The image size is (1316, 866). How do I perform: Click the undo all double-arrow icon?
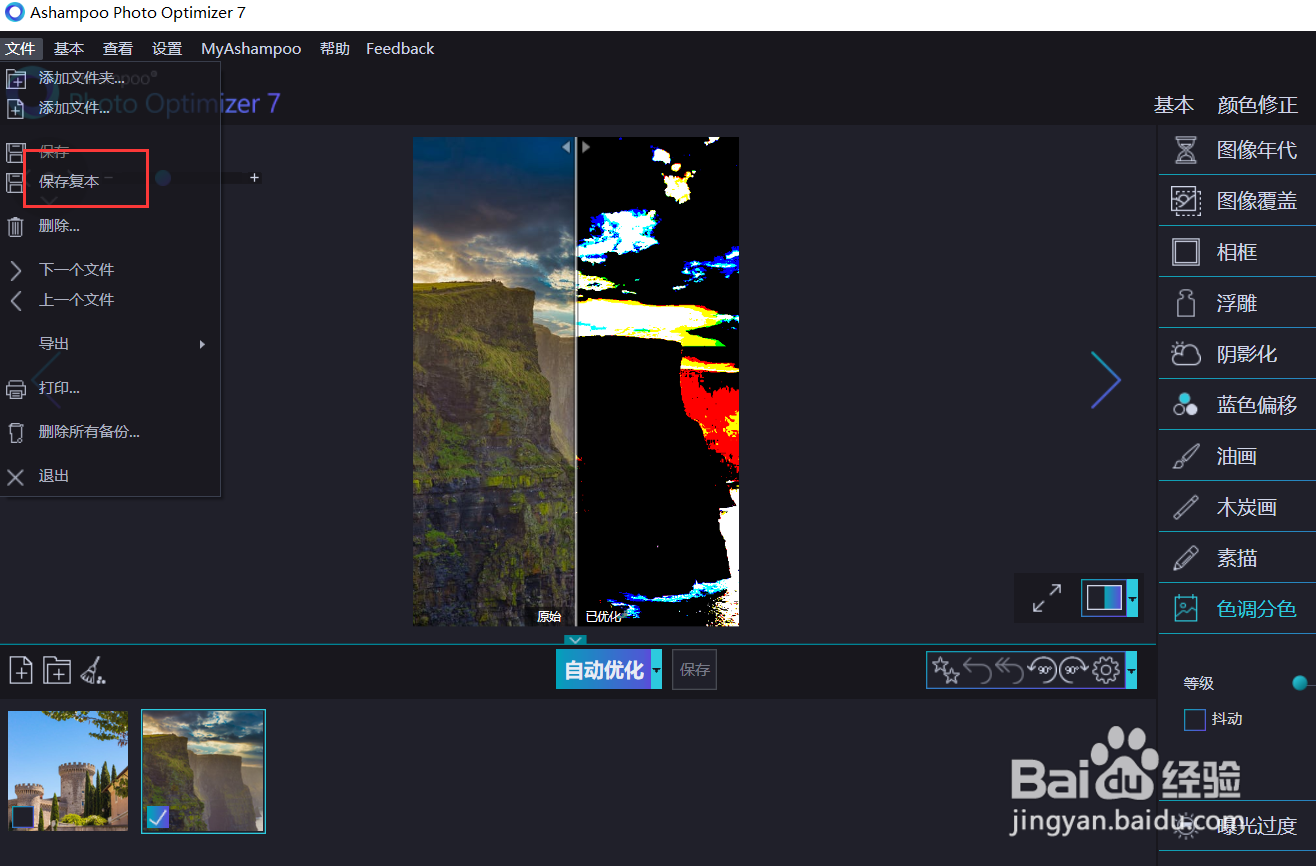[x=1010, y=670]
